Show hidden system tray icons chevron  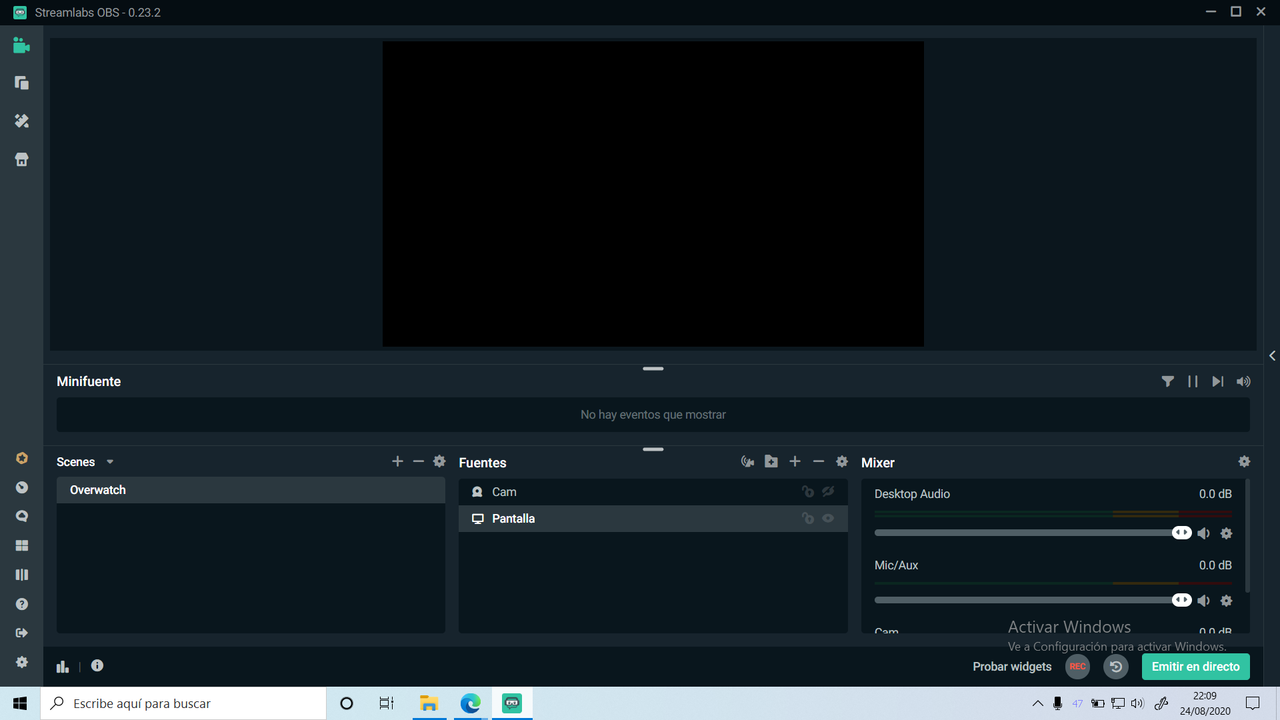point(1036,703)
